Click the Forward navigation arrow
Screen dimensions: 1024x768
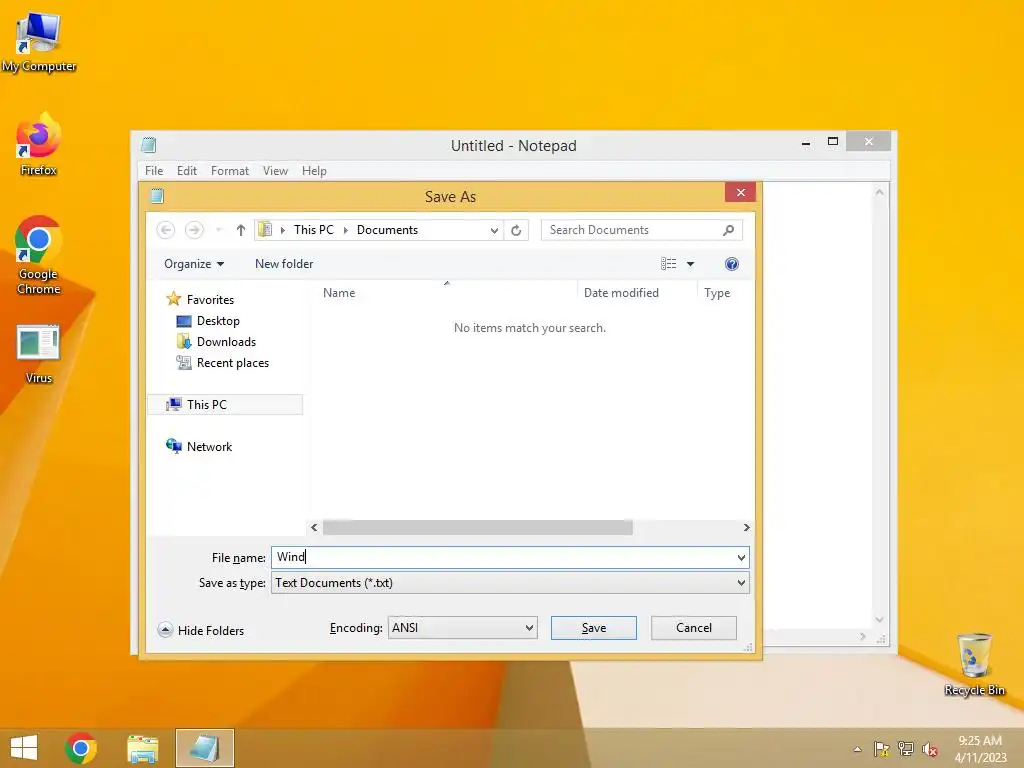click(194, 230)
